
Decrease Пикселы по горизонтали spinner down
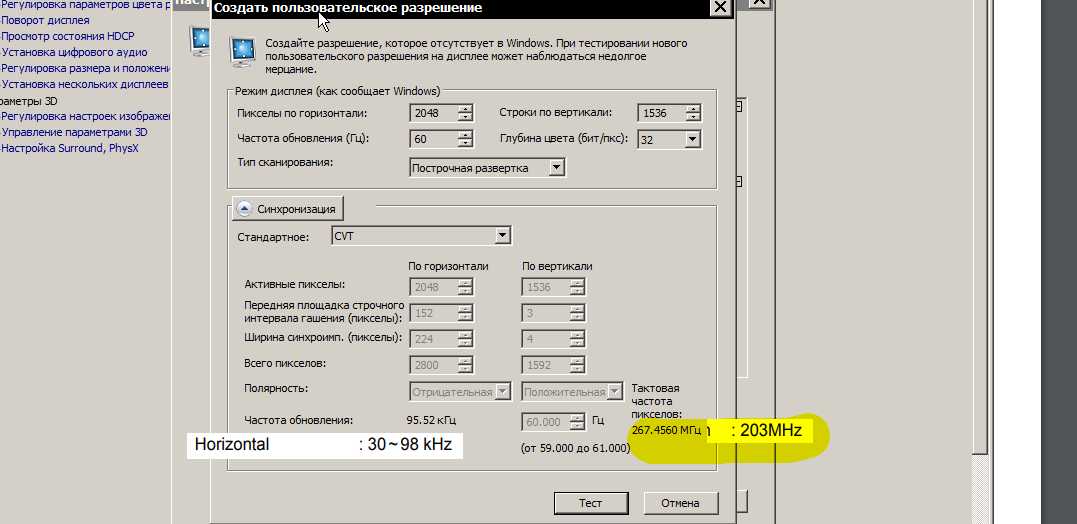tap(466, 117)
